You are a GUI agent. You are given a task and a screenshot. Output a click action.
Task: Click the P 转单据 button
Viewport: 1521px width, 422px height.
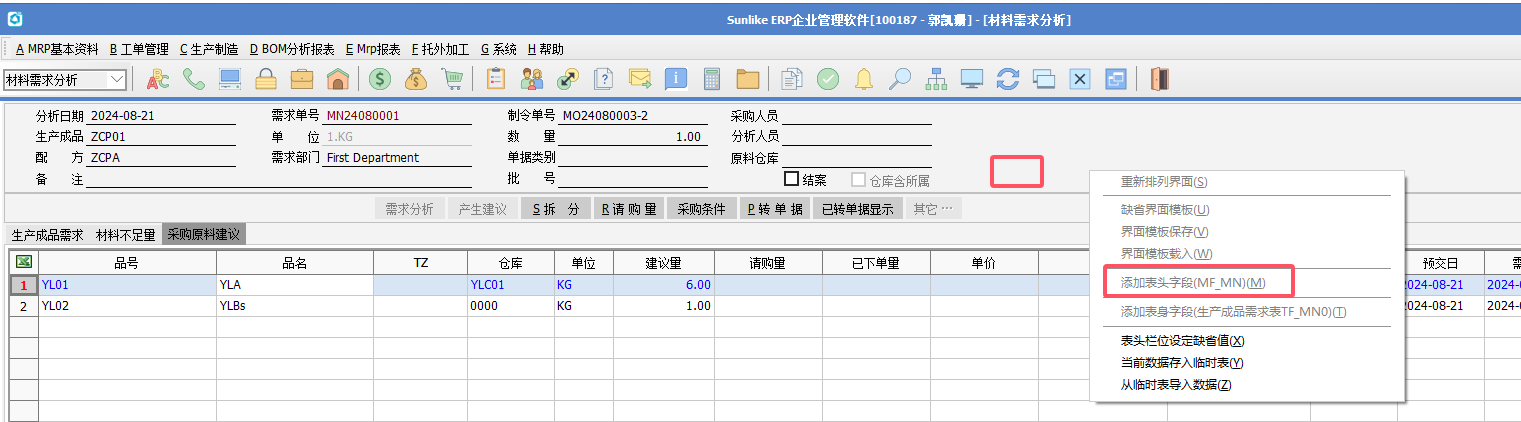775,209
